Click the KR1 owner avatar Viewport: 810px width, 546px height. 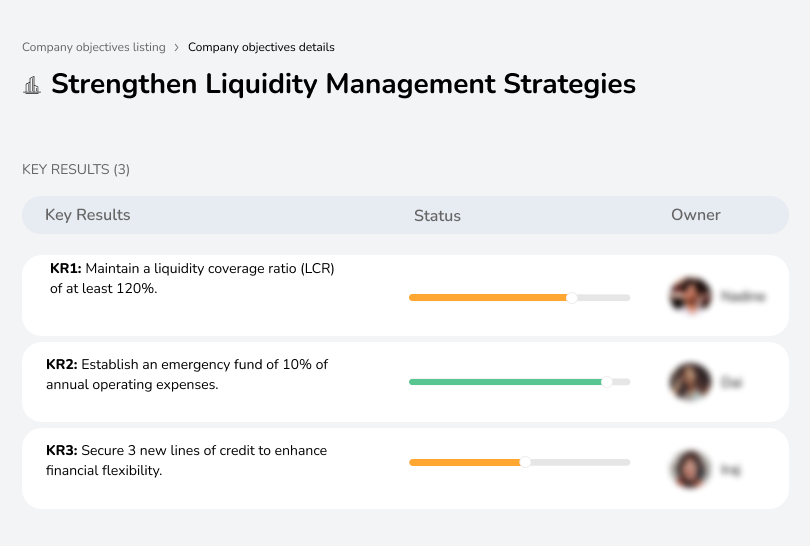pyautogui.click(x=691, y=296)
